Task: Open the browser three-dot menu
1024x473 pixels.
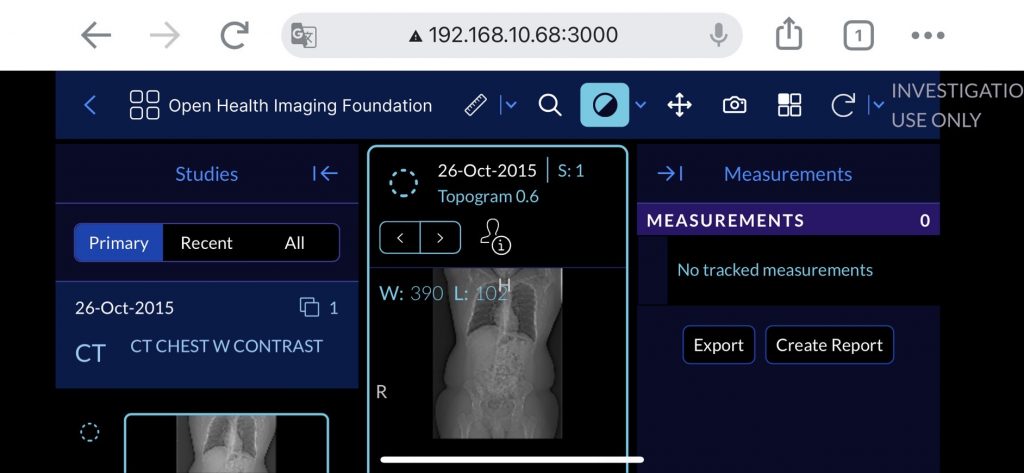Action: [x=928, y=35]
